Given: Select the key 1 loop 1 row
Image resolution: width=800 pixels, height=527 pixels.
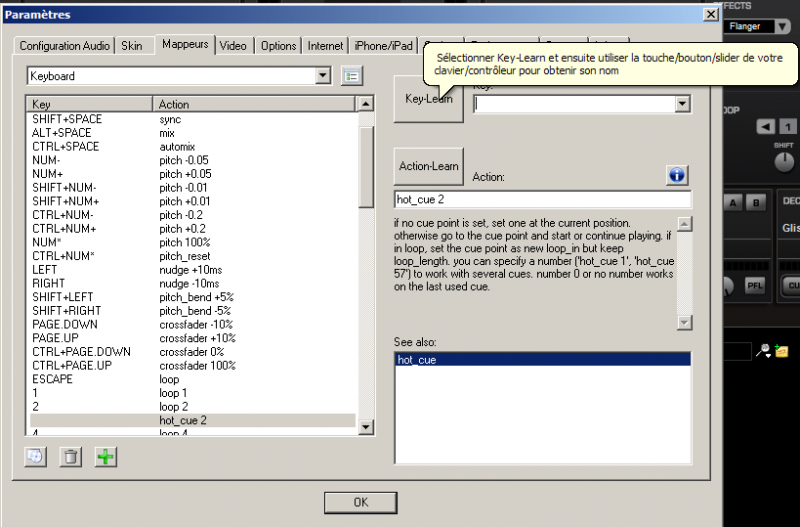Looking at the screenshot, I should [x=192, y=393].
